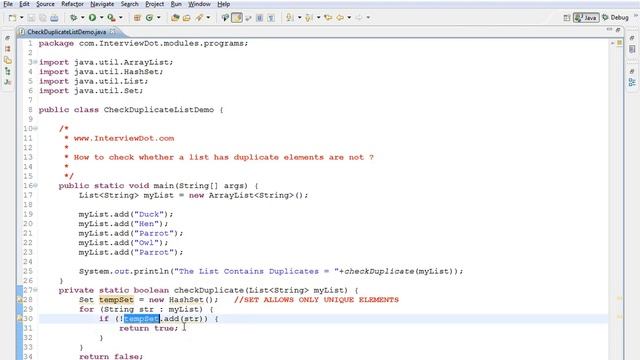Image resolution: width=640 pixels, height=360 pixels.
Task: Expand the New Java Class dropdown arrow
Action: pos(158,18)
